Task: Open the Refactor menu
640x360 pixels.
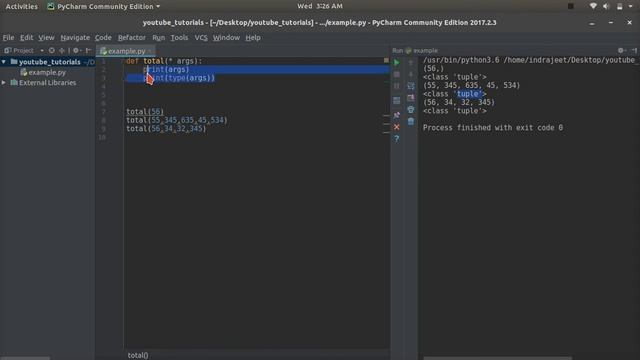Action: [x=131, y=38]
